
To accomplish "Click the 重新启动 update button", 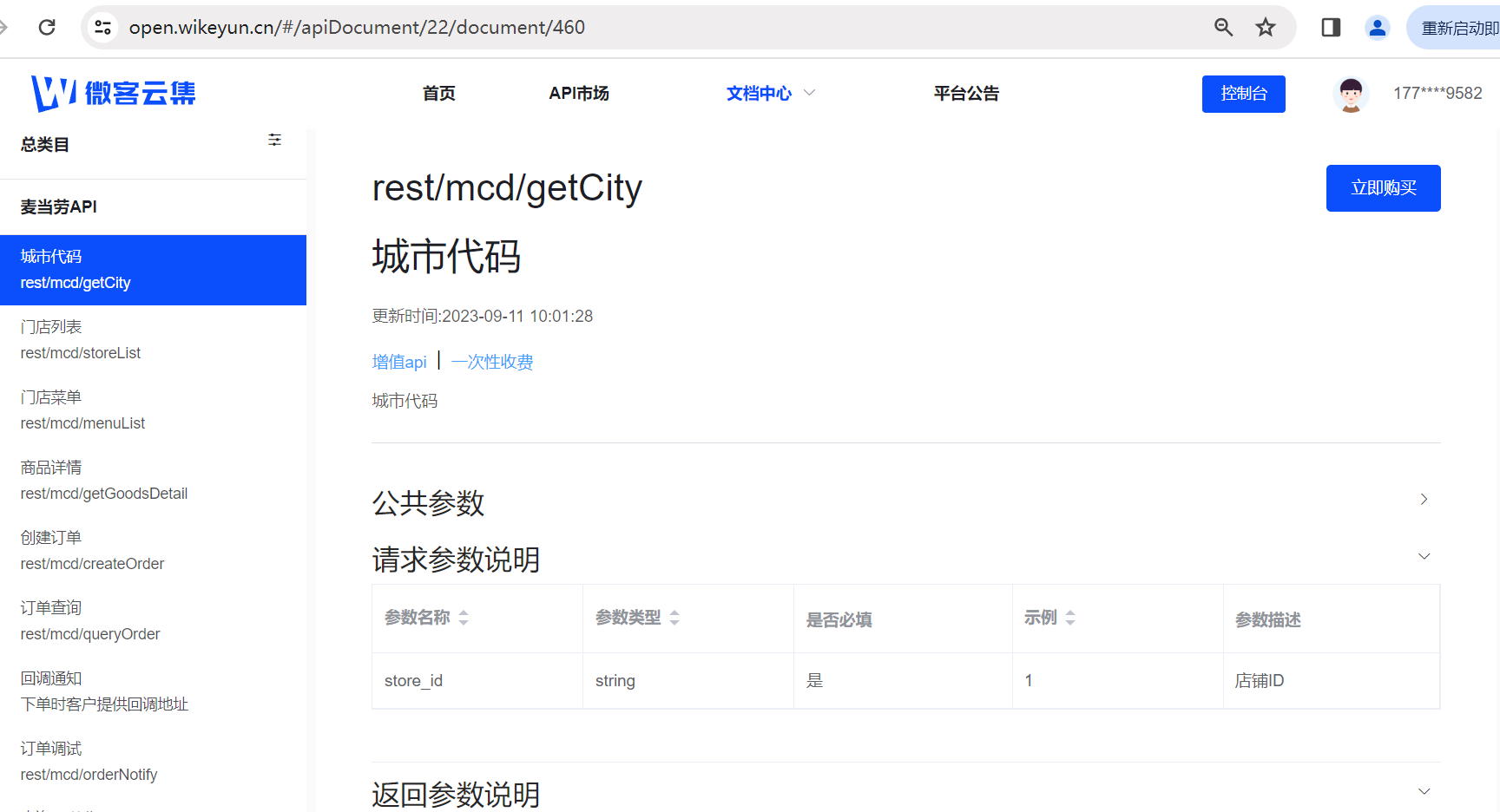I will tap(1454, 28).
